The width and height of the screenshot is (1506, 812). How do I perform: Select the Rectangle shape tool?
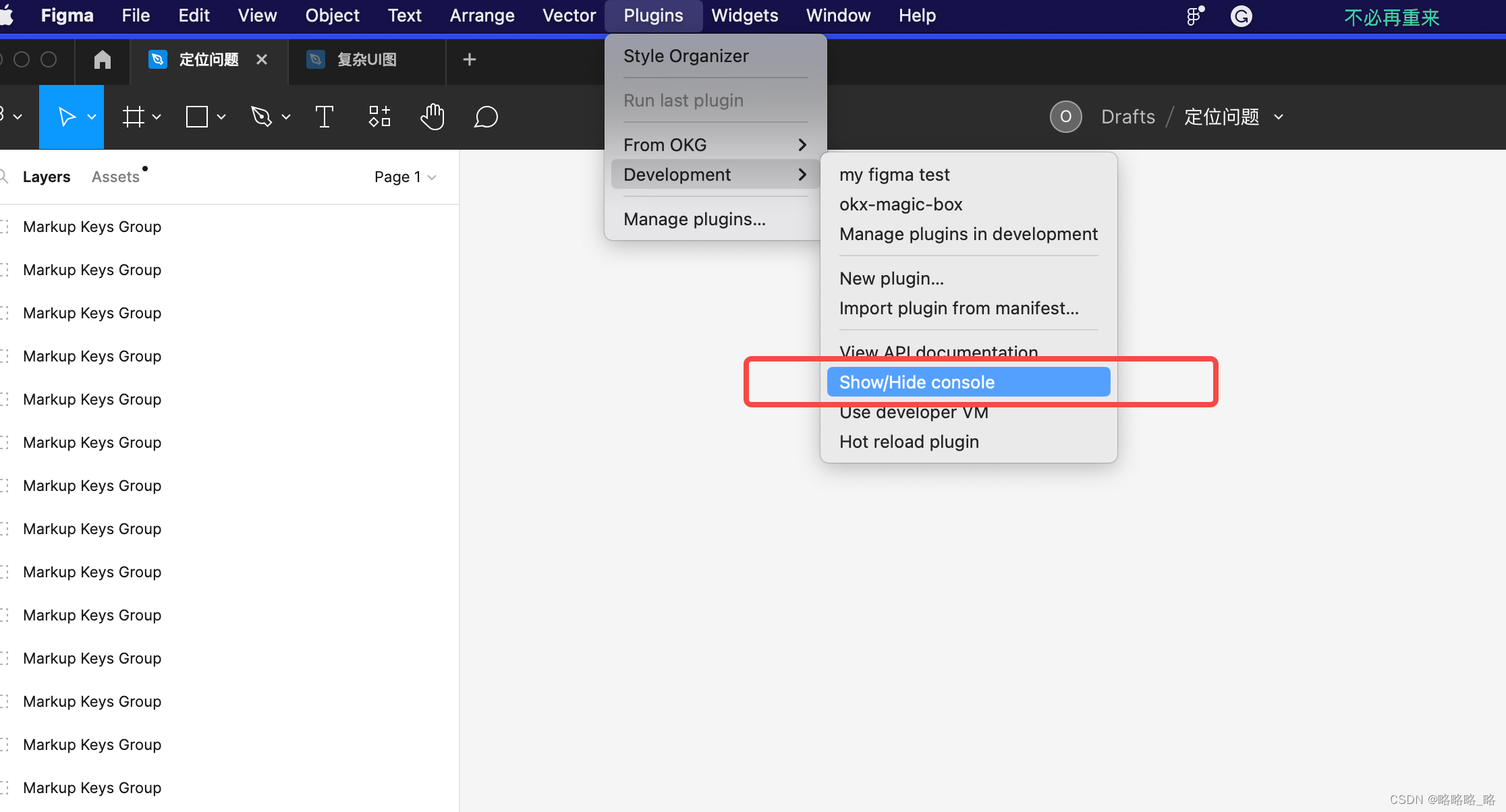[197, 117]
